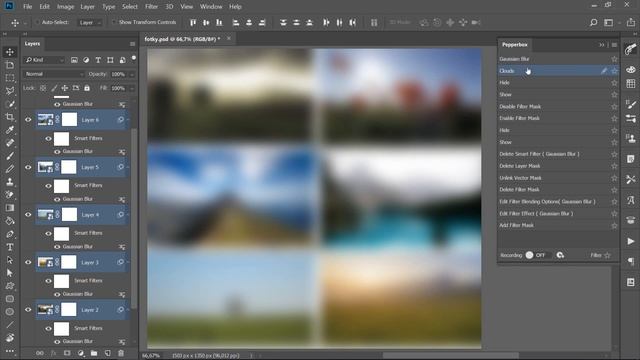
Task: Click the Play icon in right panel strip
Action: [631, 241]
